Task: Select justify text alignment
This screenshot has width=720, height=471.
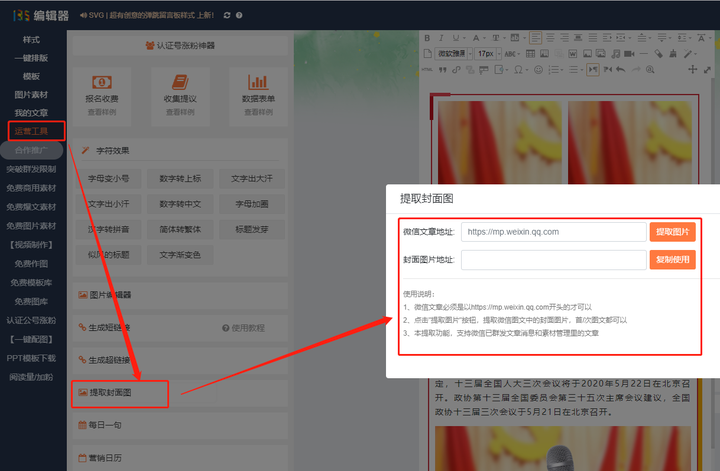Action: (593, 38)
